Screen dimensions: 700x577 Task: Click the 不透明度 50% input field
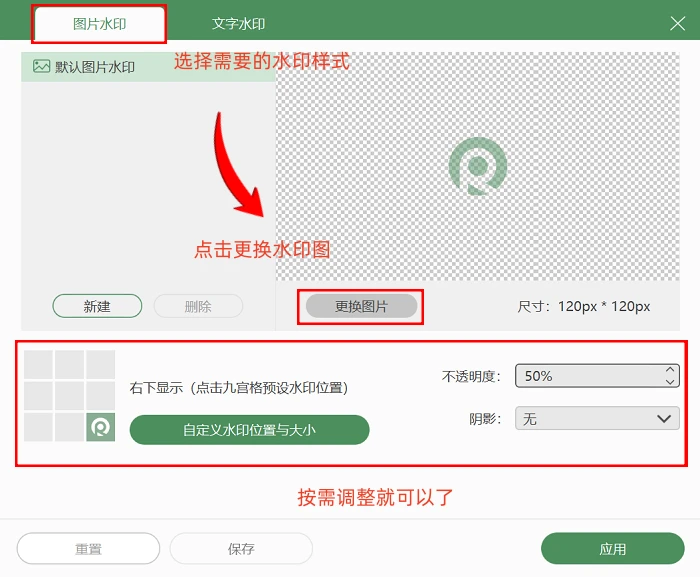585,376
